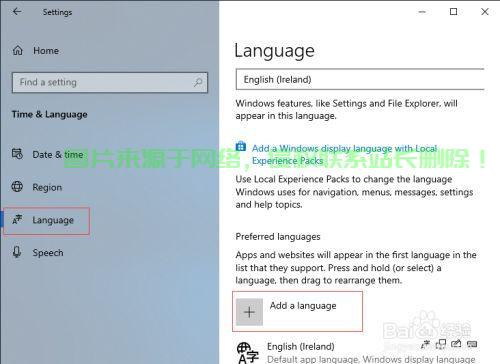Viewport: 500px width, 364px height.
Task: Click the Home house icon
Action: pyautogui.click(x=18, y=51)
